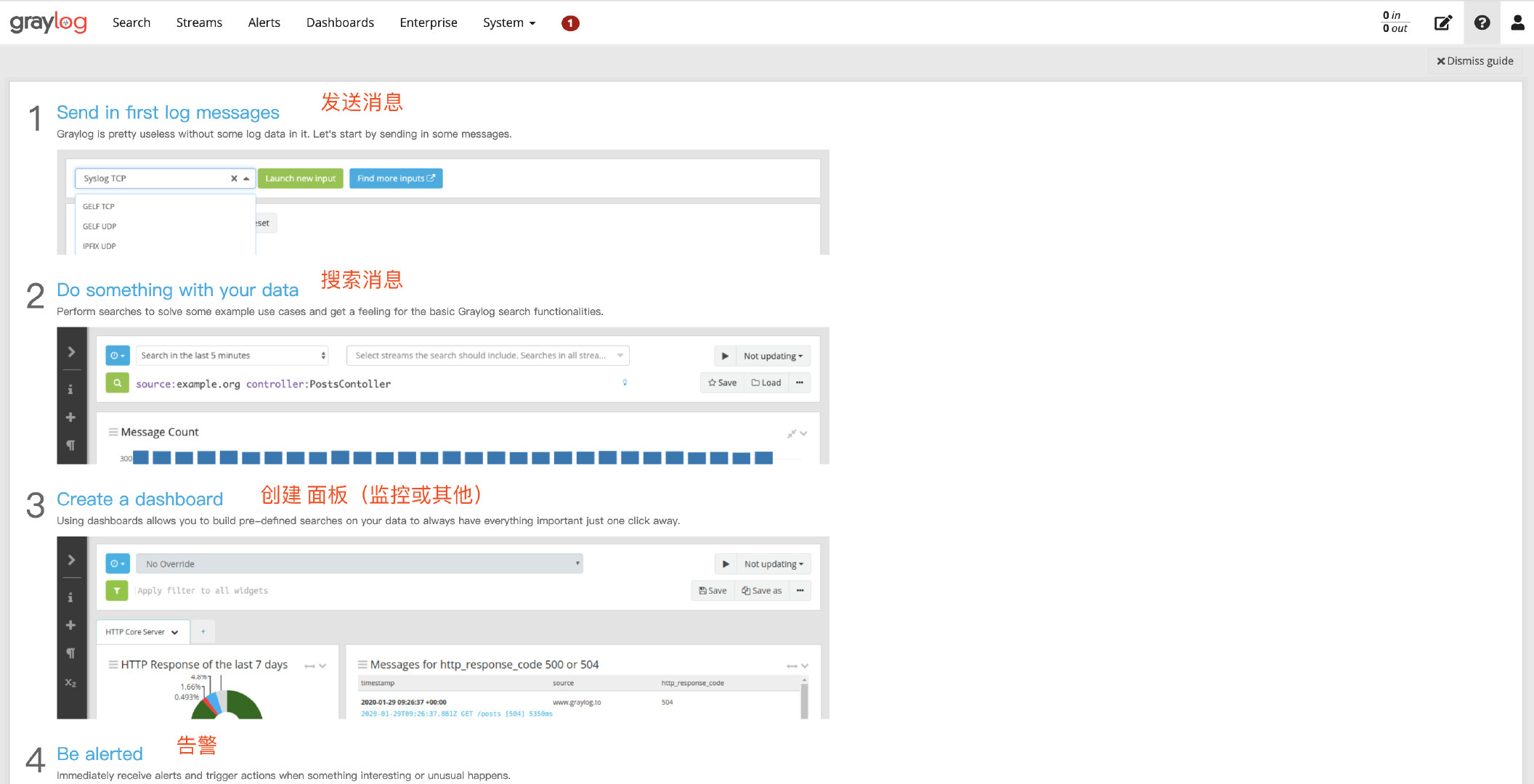The image size is (1534, 784).
Task: Click the green search magnifier button
Action: [x=117, y=383]
